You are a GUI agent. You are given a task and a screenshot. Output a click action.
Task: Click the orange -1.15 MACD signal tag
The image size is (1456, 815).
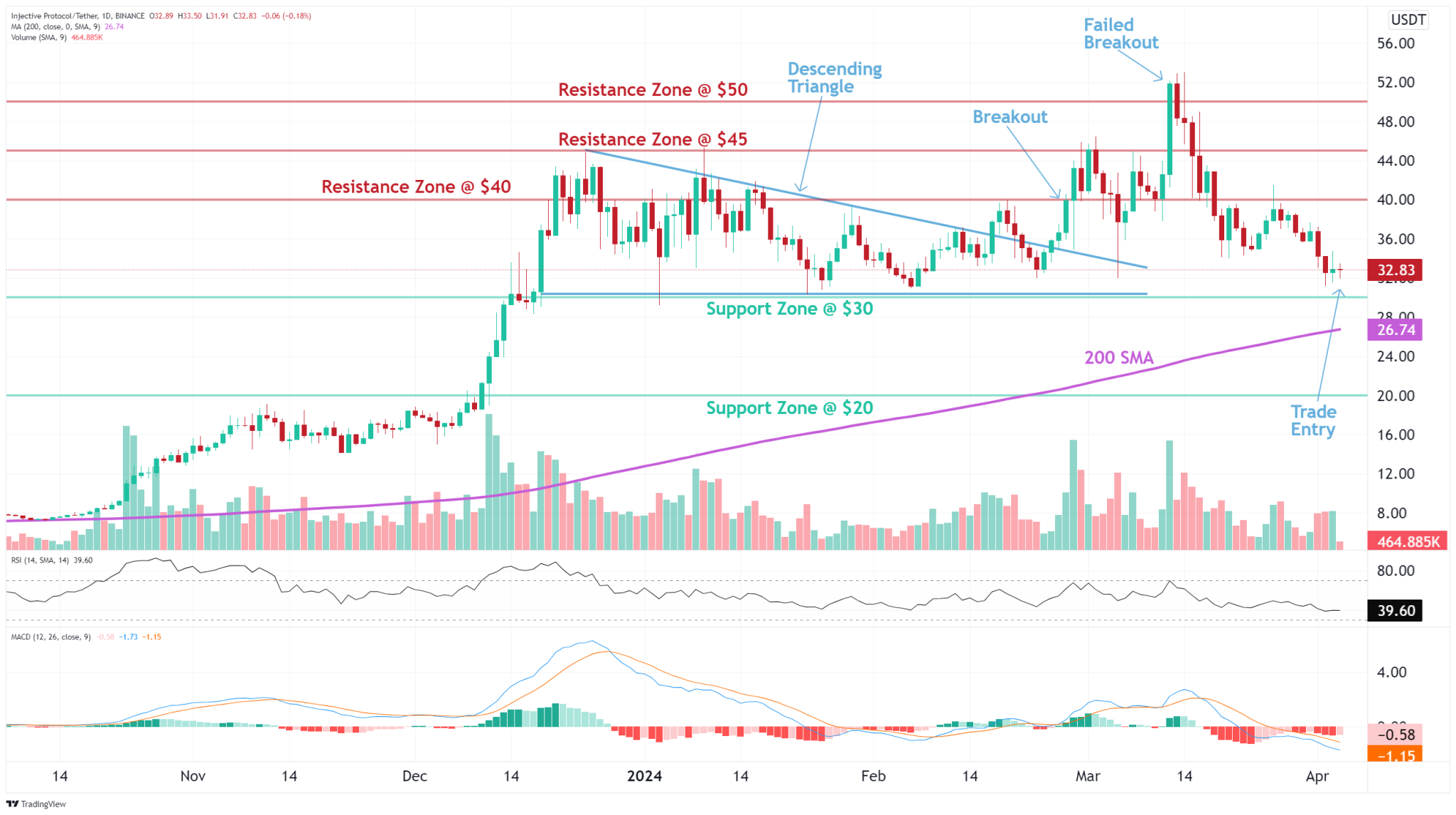pyautogui.click(x=1395, y=755)
